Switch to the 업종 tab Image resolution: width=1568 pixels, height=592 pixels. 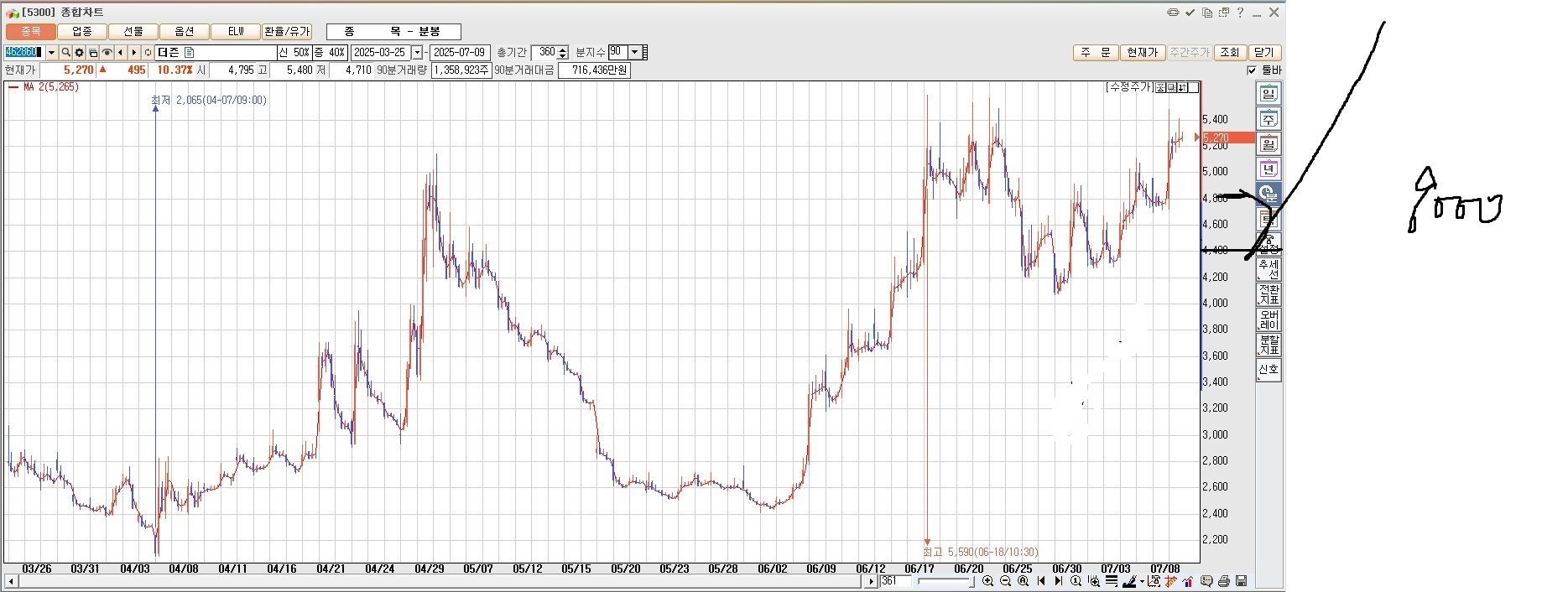click(81, 32)
